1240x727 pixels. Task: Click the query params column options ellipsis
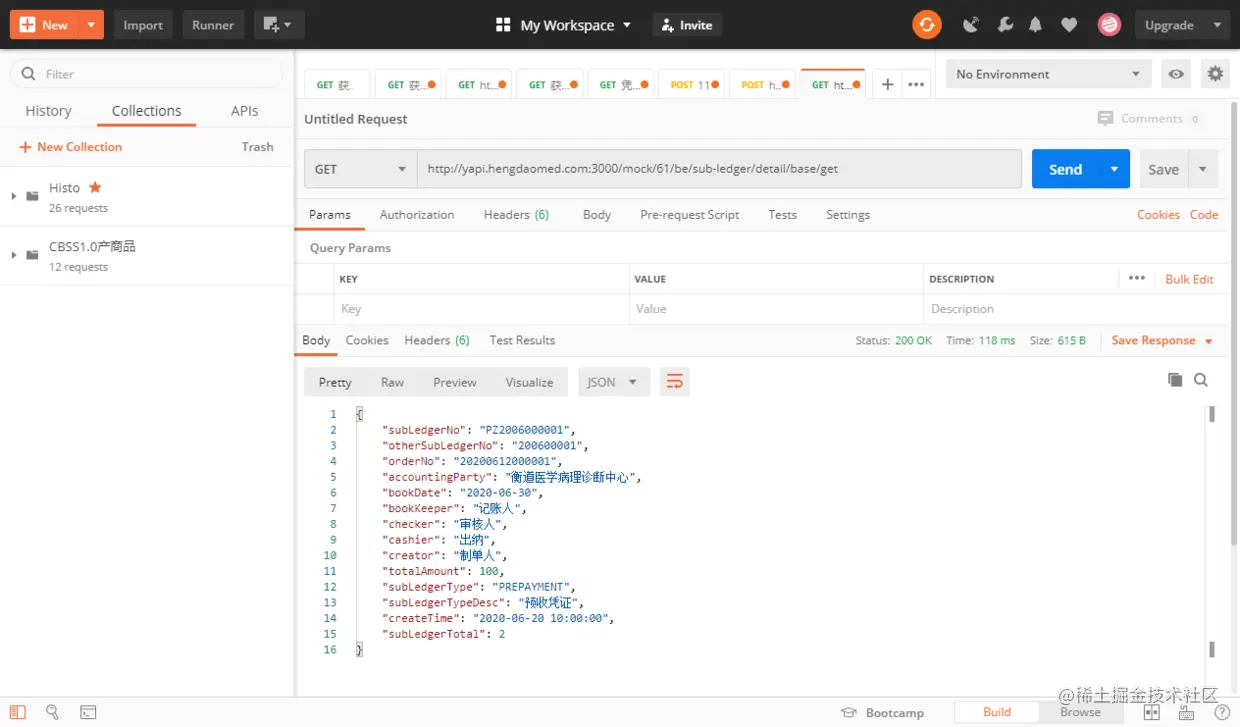(1137, 278)
